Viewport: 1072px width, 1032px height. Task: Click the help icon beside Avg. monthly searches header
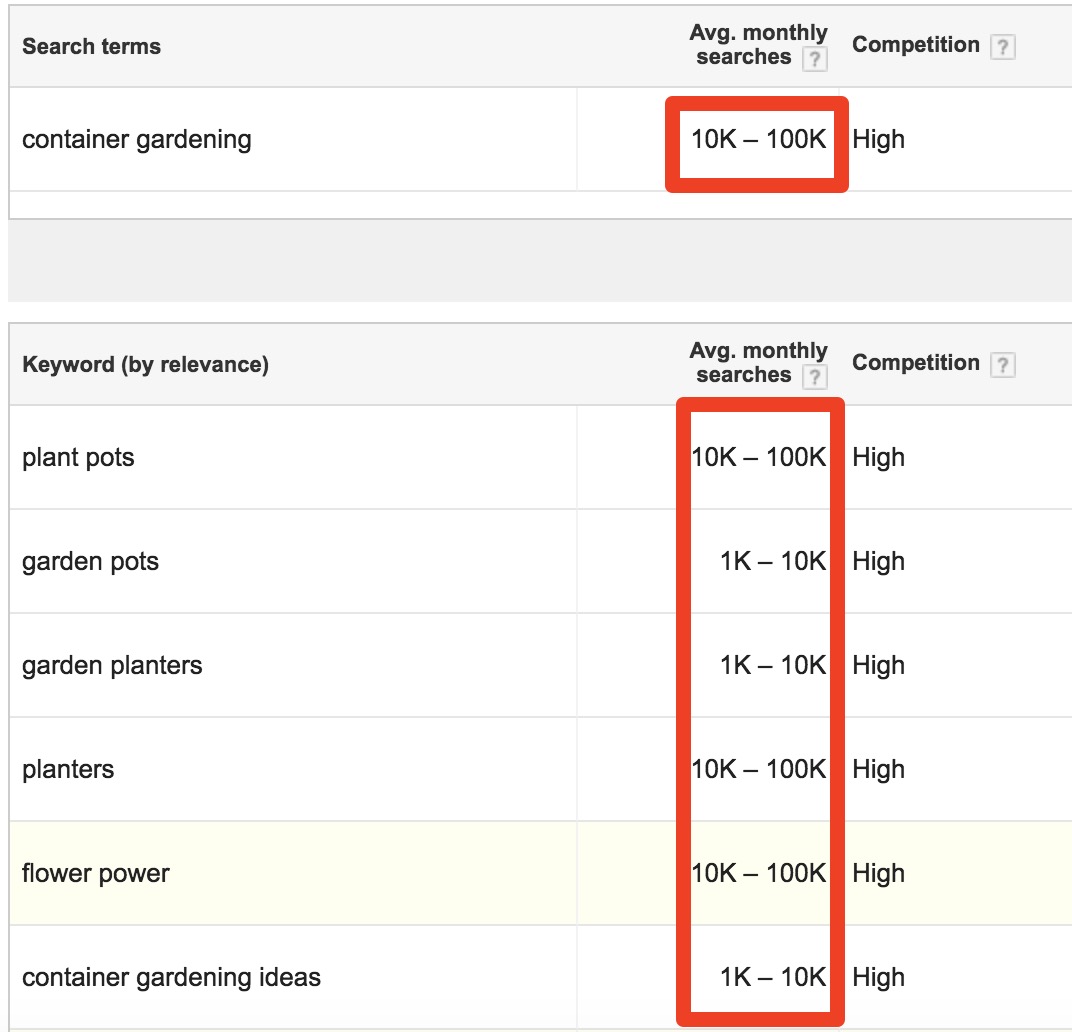tap(816, 58)
